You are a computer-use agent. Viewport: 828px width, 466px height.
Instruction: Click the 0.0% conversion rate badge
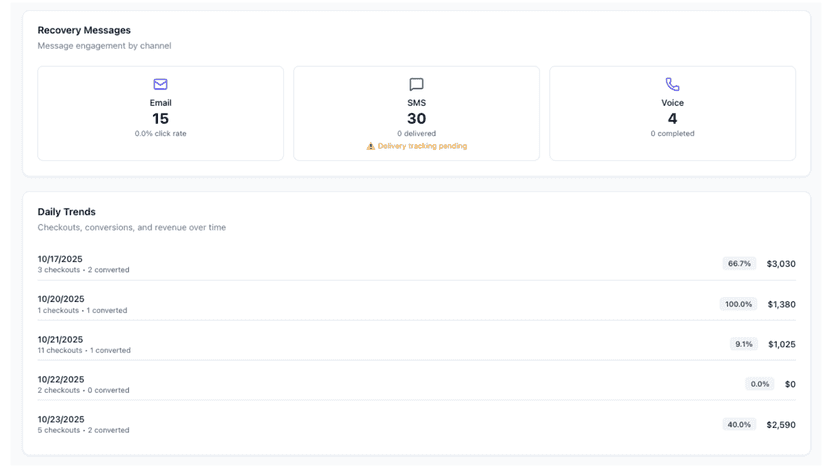pyautogui.click(x=760, y=384)
